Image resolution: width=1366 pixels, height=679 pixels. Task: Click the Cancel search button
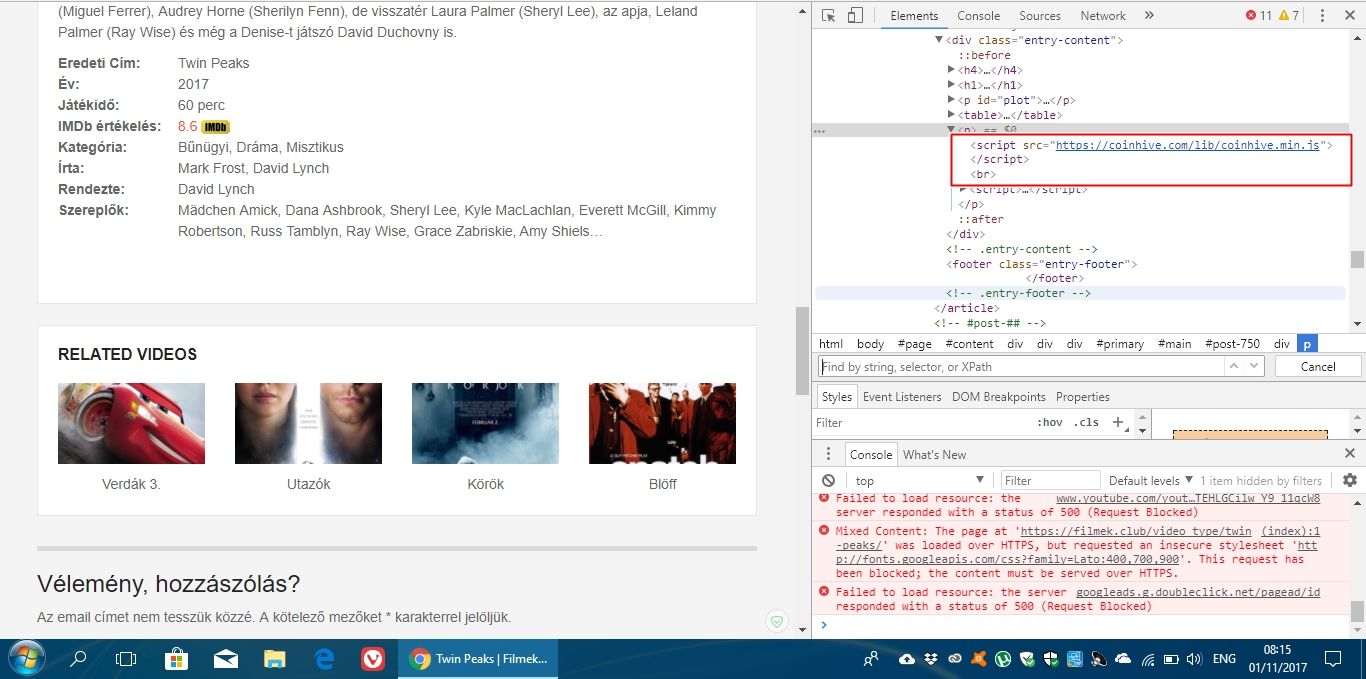pyautogui.click(x=1318, y=367)
